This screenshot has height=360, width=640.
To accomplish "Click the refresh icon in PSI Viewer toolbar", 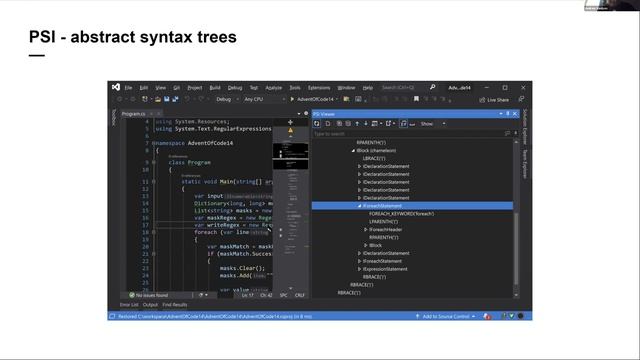I will coord(317,124).
